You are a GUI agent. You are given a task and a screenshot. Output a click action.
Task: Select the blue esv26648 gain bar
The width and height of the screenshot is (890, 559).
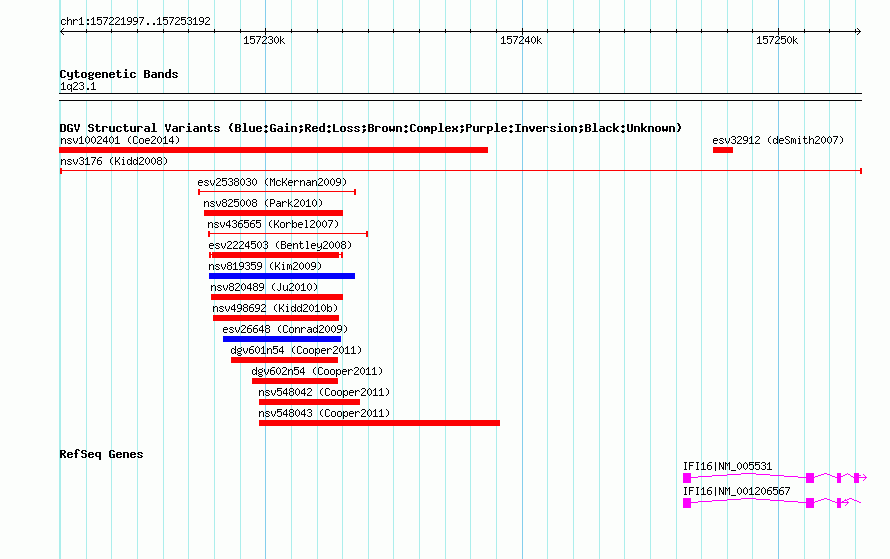coord(282,339)
